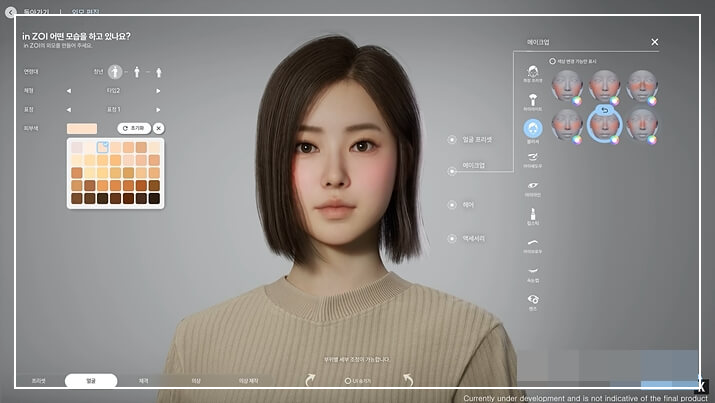The width and height of the screenshot is (715, 403).
Task: Select the 헤어 hair node
Action: tap(452, 205)
